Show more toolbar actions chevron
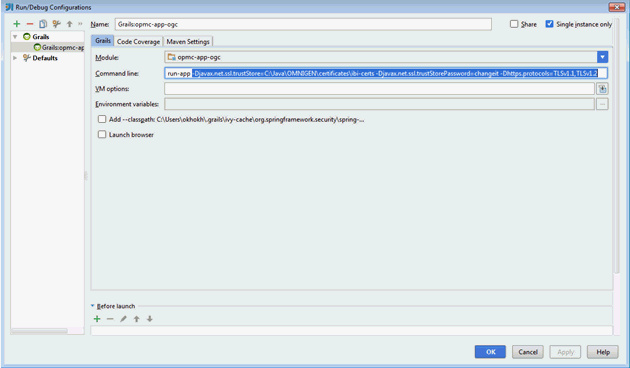630x368 pixels. pos(80,24)
